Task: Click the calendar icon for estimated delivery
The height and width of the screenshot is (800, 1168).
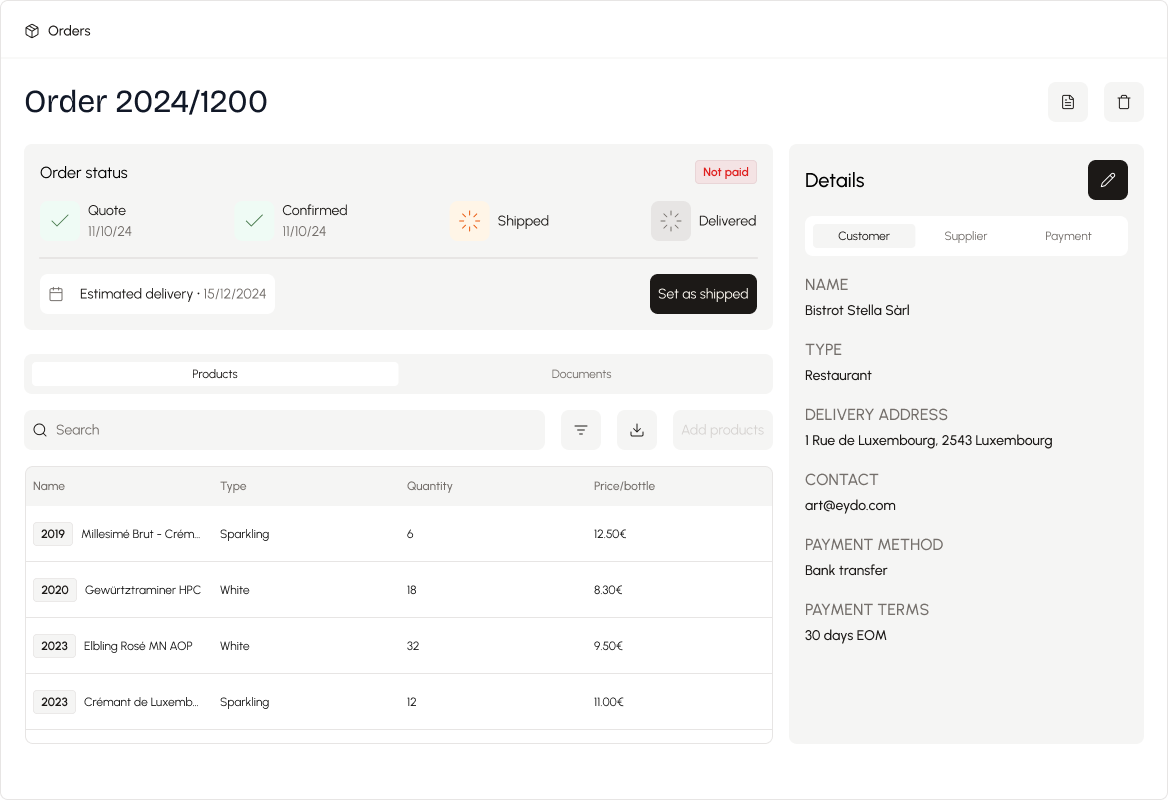Action: coord(56,294)
